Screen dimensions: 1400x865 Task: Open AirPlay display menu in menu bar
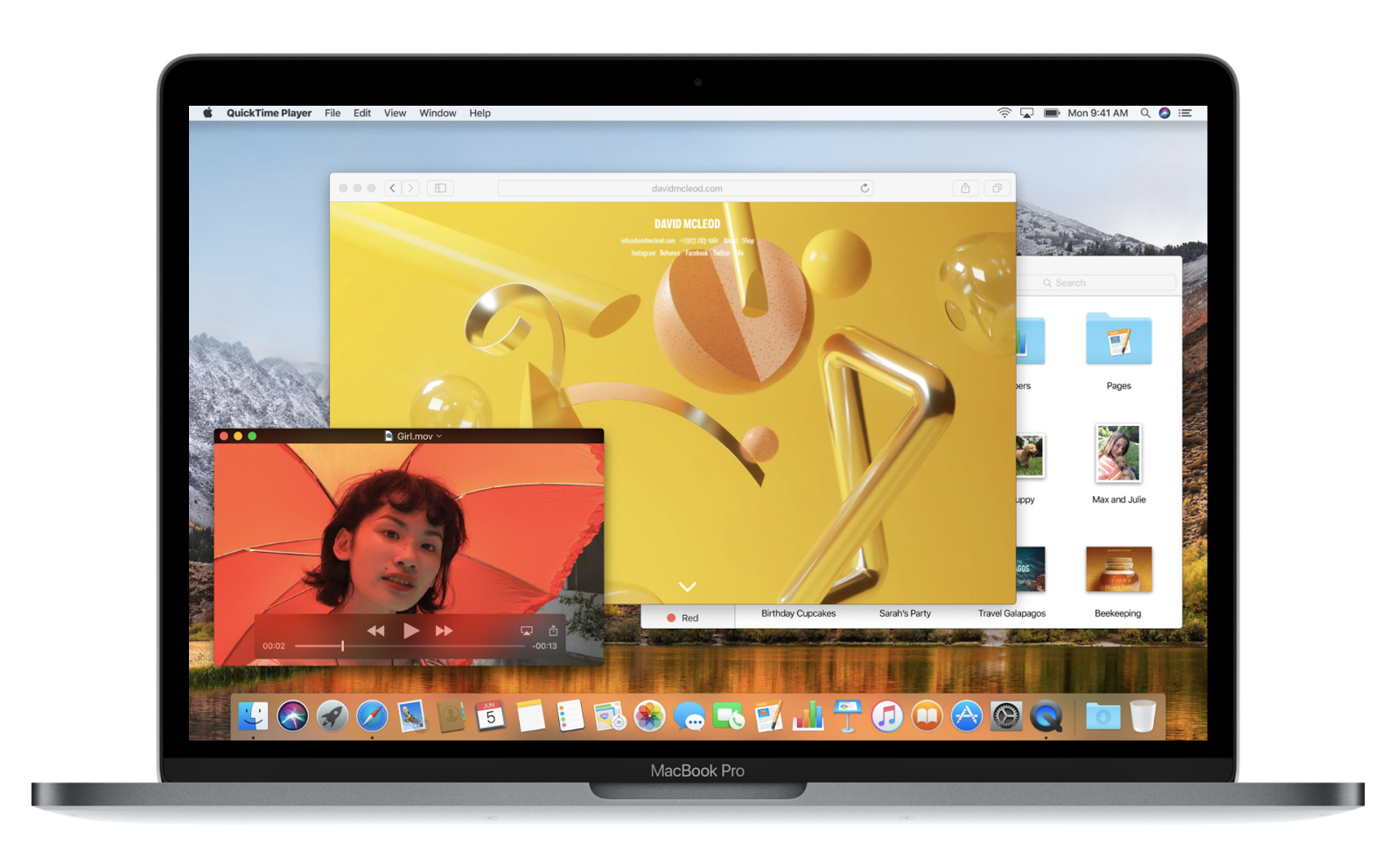click(1026, 113)
